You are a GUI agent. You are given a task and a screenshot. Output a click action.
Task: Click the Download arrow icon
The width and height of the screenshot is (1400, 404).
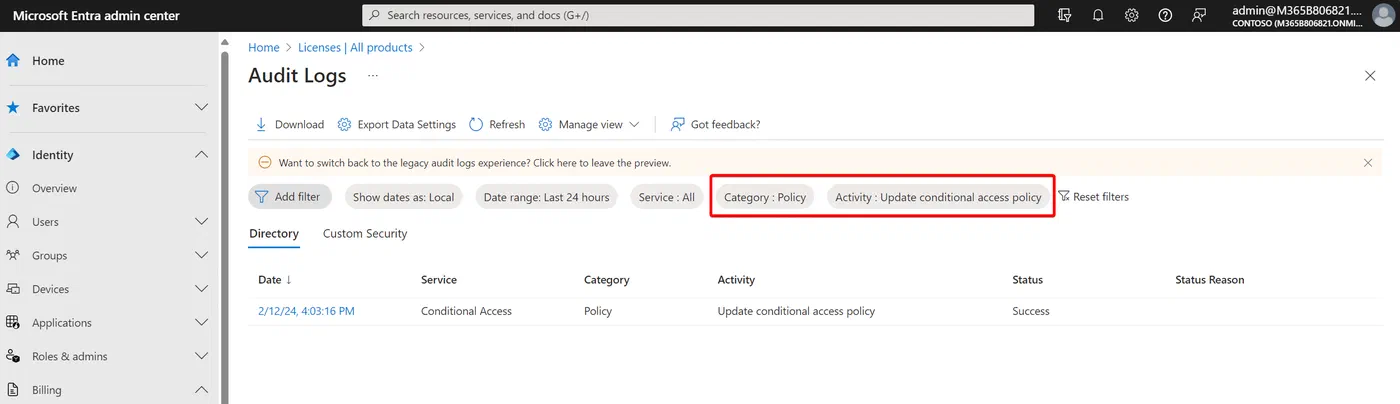pos(261,125)
